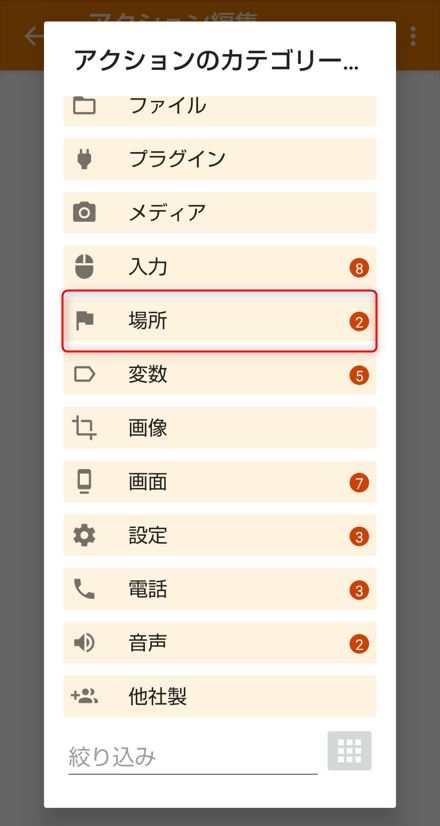Click the gear icon for 設定
The height and width of the screenshot is (826, 440).
click(84, 536)
